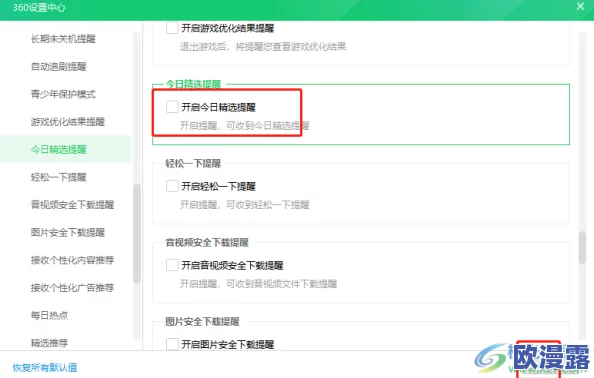Go to 每日热点 sidebar entry
Screen dimensions: 594x378
point(50,316)
